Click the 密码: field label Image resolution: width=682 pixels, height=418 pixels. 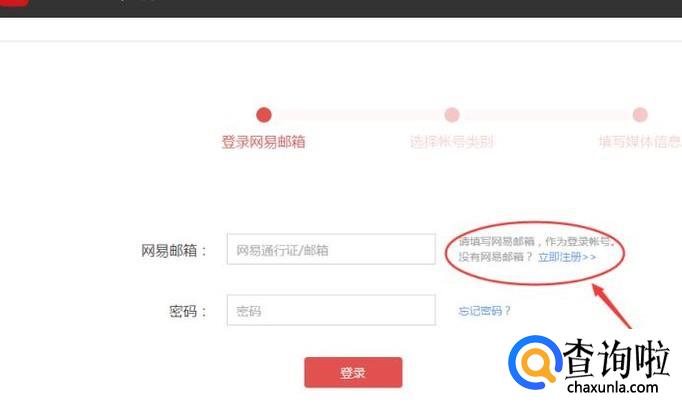[188, 311]
